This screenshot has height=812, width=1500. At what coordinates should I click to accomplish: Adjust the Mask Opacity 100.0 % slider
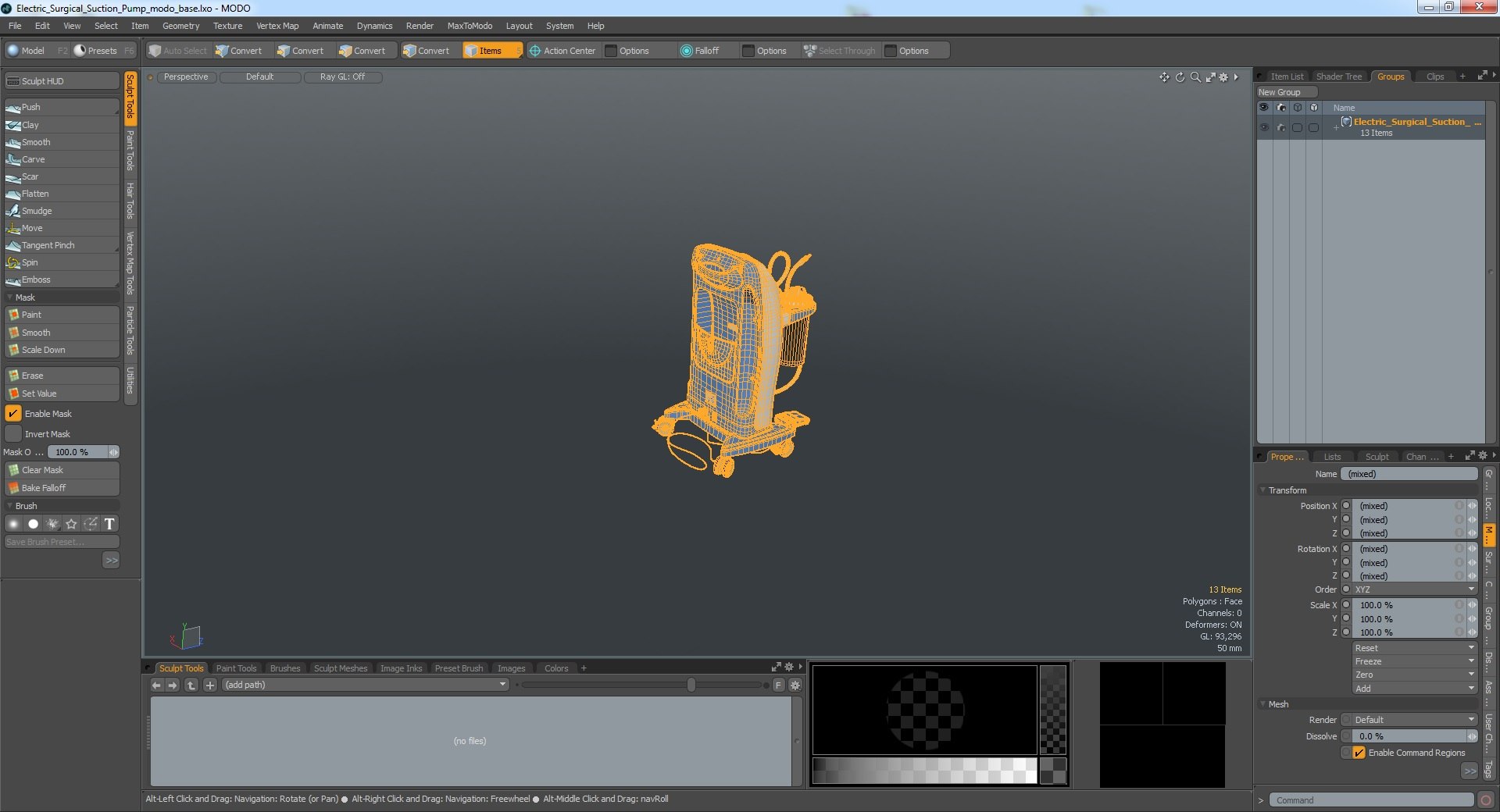pyautogui.click(x=83, y=452)
